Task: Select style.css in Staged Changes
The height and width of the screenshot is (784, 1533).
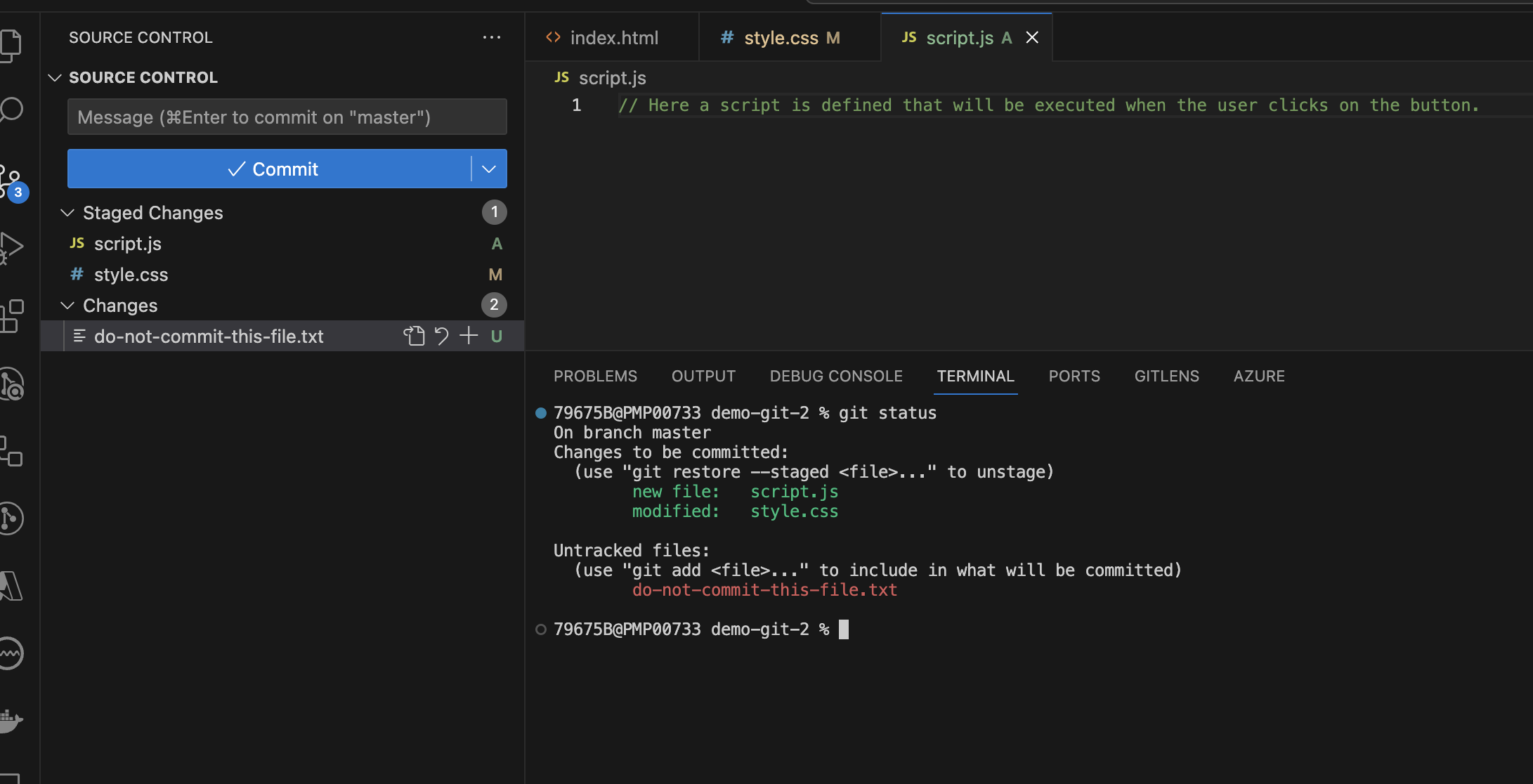Action: click(282, 274)
